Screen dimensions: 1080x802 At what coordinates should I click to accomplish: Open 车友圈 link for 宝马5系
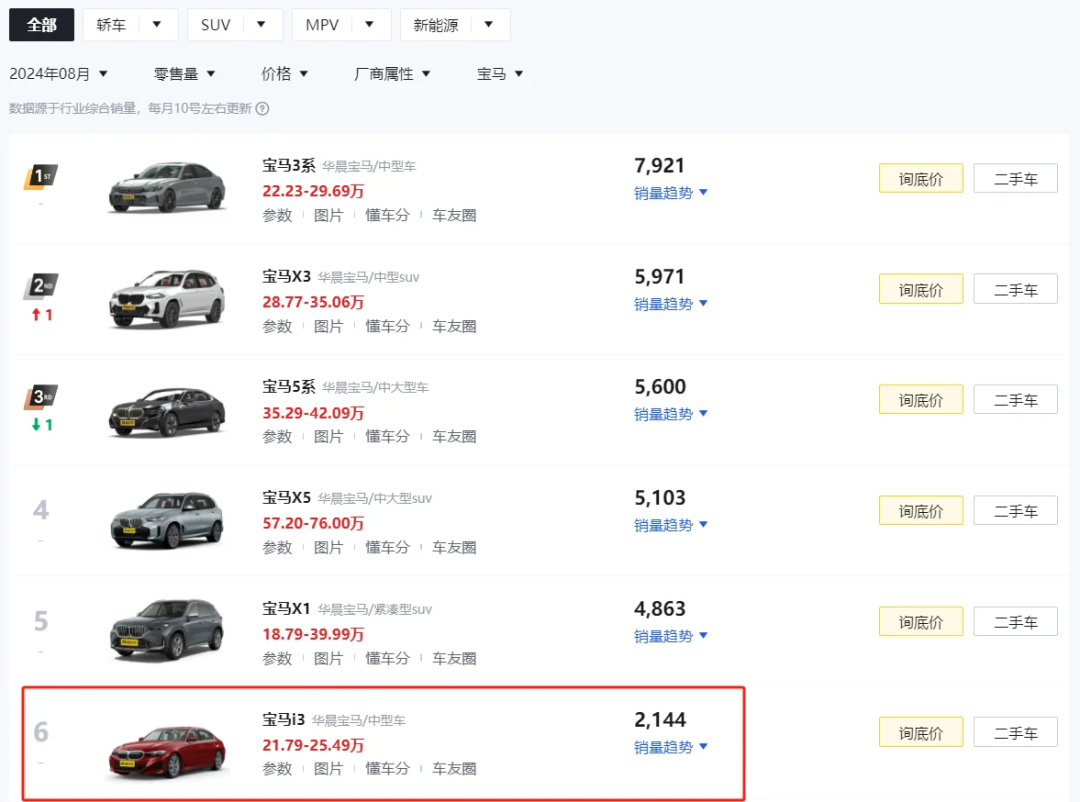454,436
